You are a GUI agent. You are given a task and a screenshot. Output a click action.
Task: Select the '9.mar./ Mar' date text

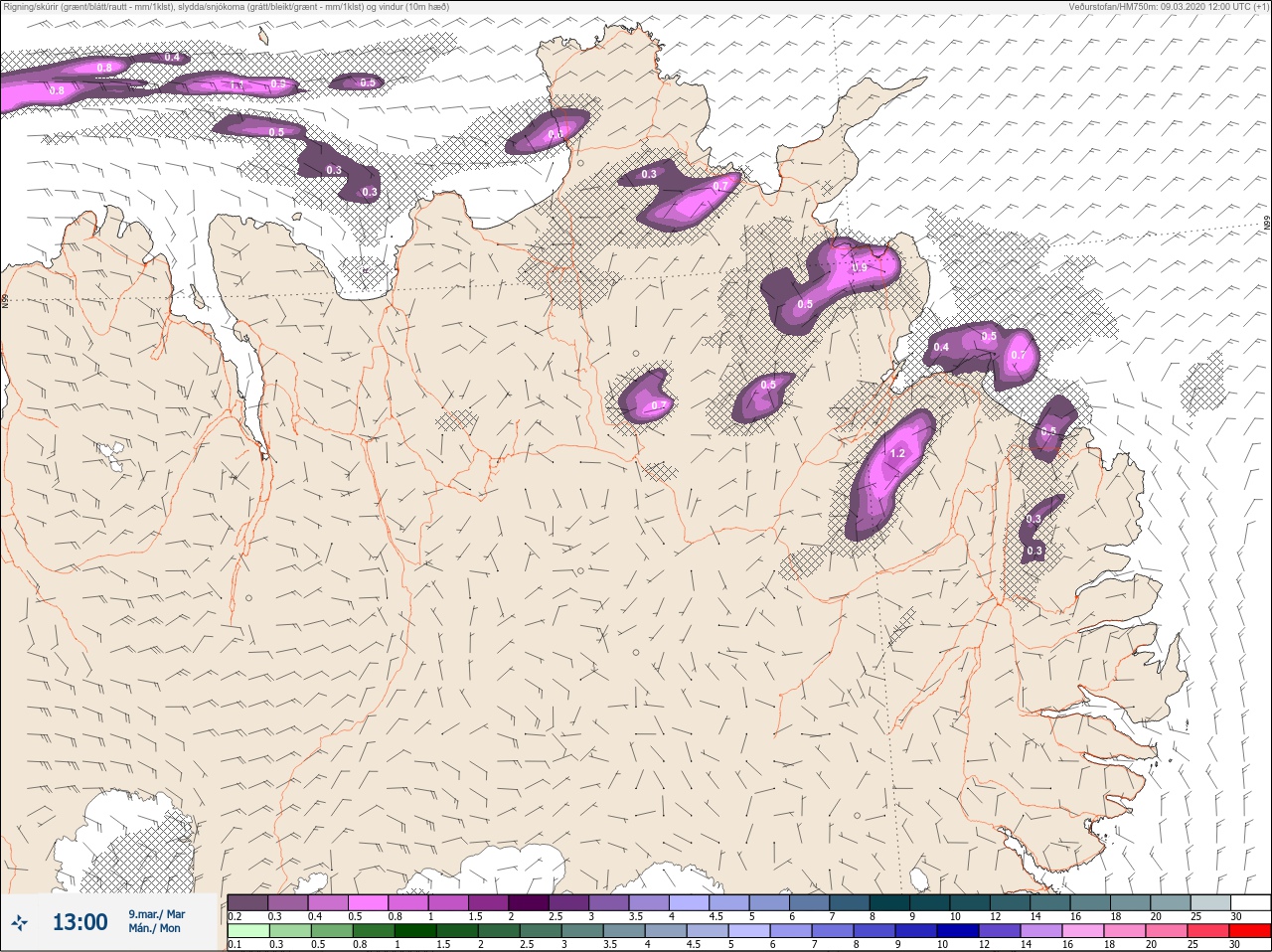[156, 914]
